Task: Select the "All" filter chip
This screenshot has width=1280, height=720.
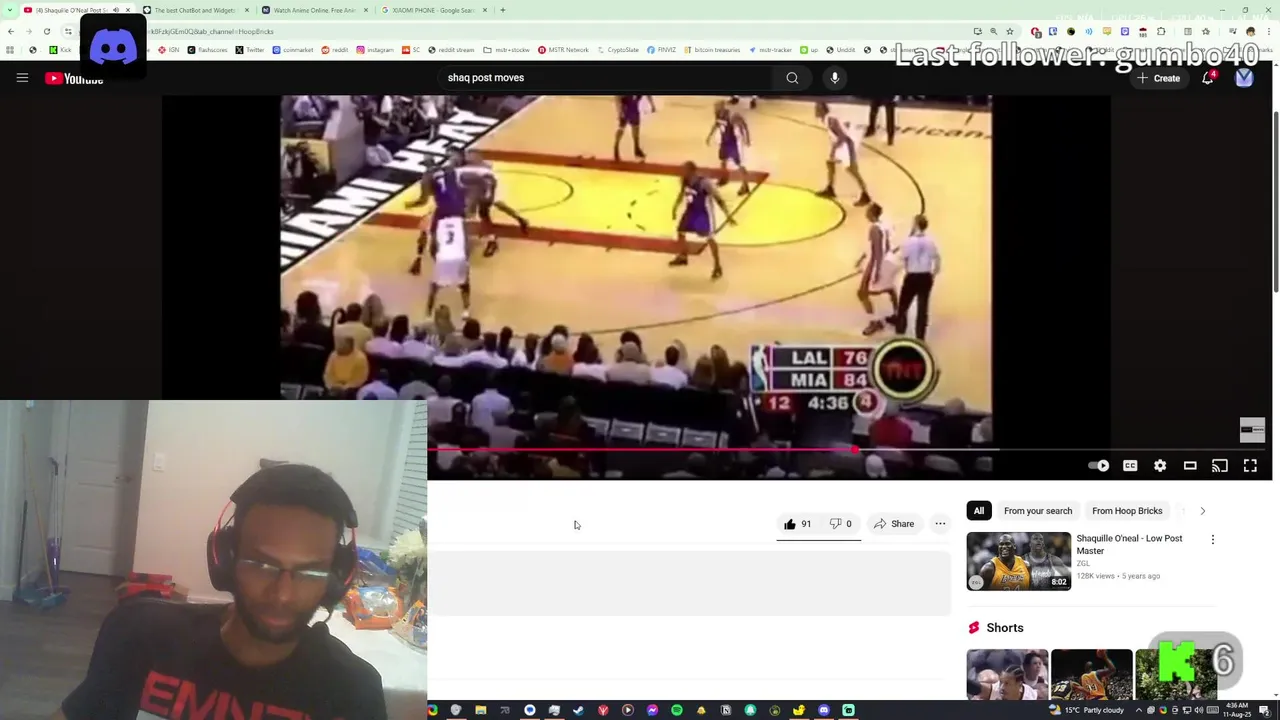Action: 979,511
